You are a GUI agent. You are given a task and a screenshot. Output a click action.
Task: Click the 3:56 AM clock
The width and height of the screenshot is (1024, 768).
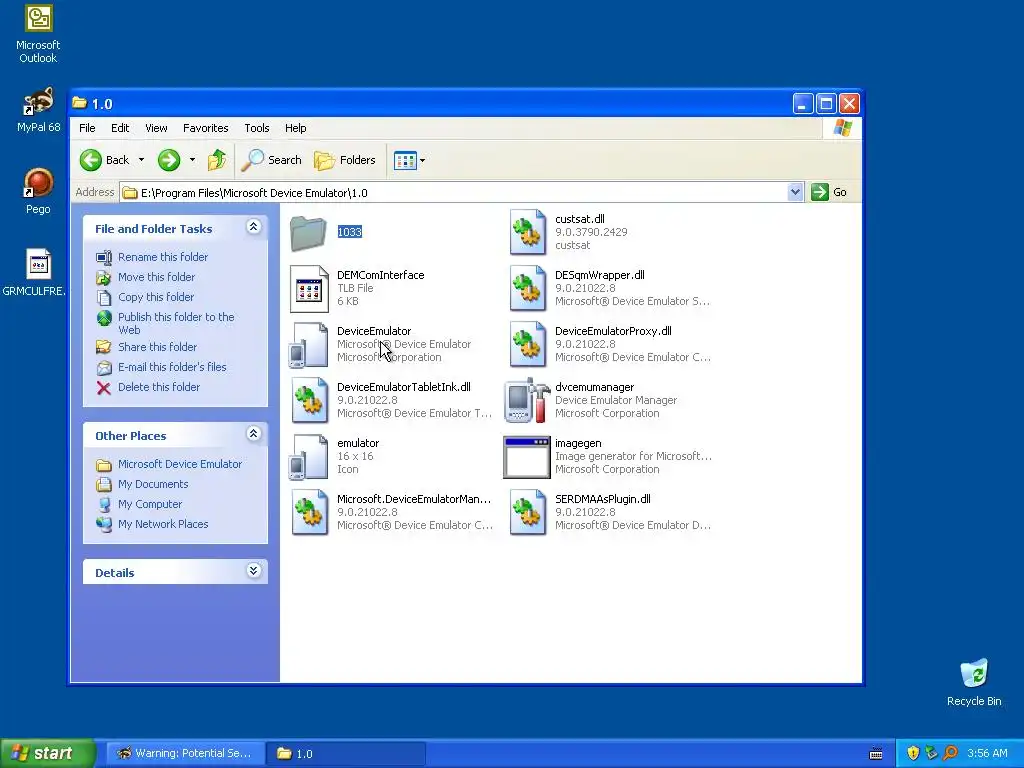point(987,754)
